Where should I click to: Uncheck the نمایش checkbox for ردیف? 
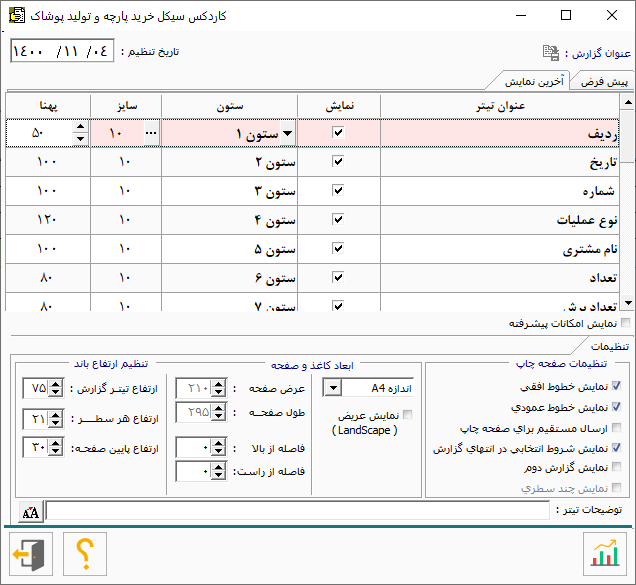(338, 132)
